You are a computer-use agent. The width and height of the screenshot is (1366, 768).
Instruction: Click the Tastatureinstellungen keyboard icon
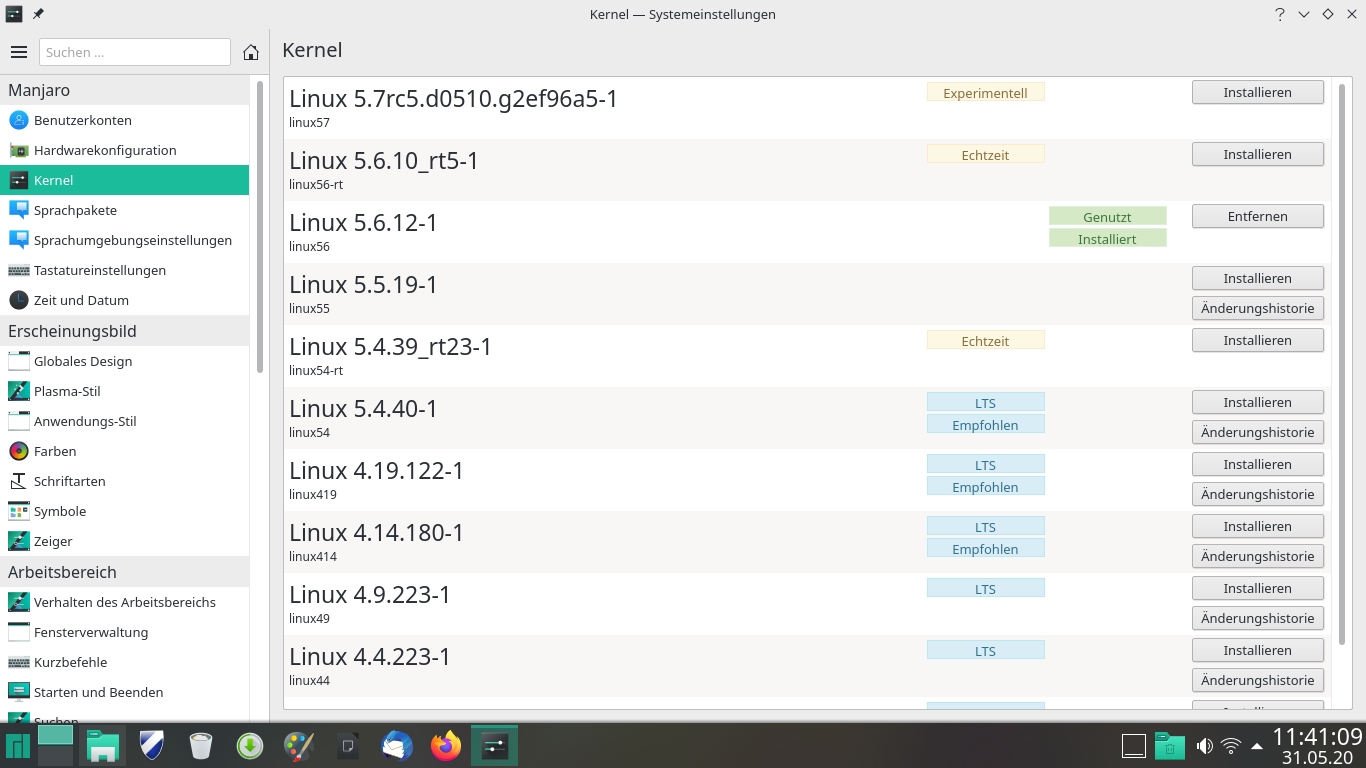(18, 270)
